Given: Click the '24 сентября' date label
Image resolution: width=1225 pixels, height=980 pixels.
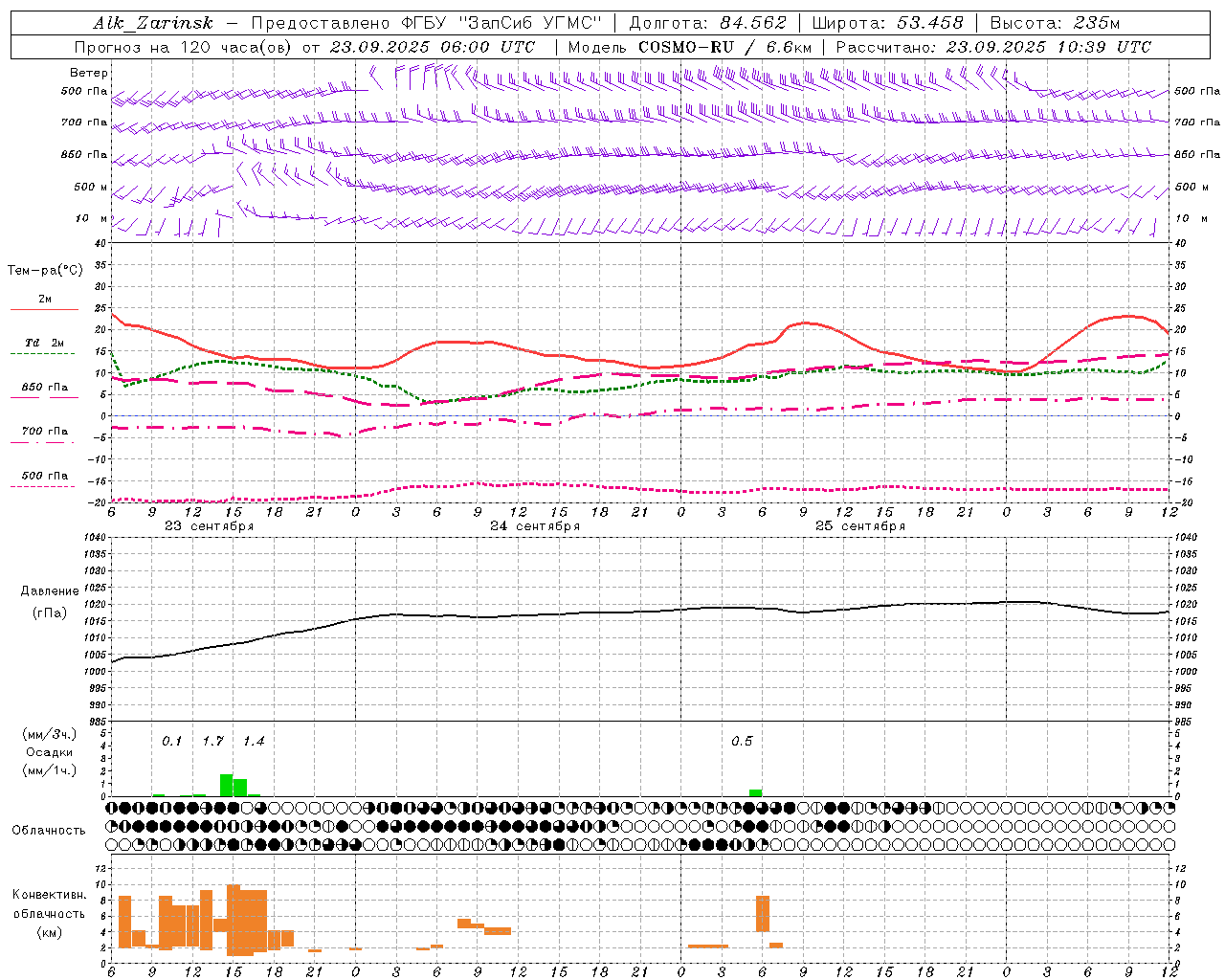Looking at the screenshot, I should 535,526.
